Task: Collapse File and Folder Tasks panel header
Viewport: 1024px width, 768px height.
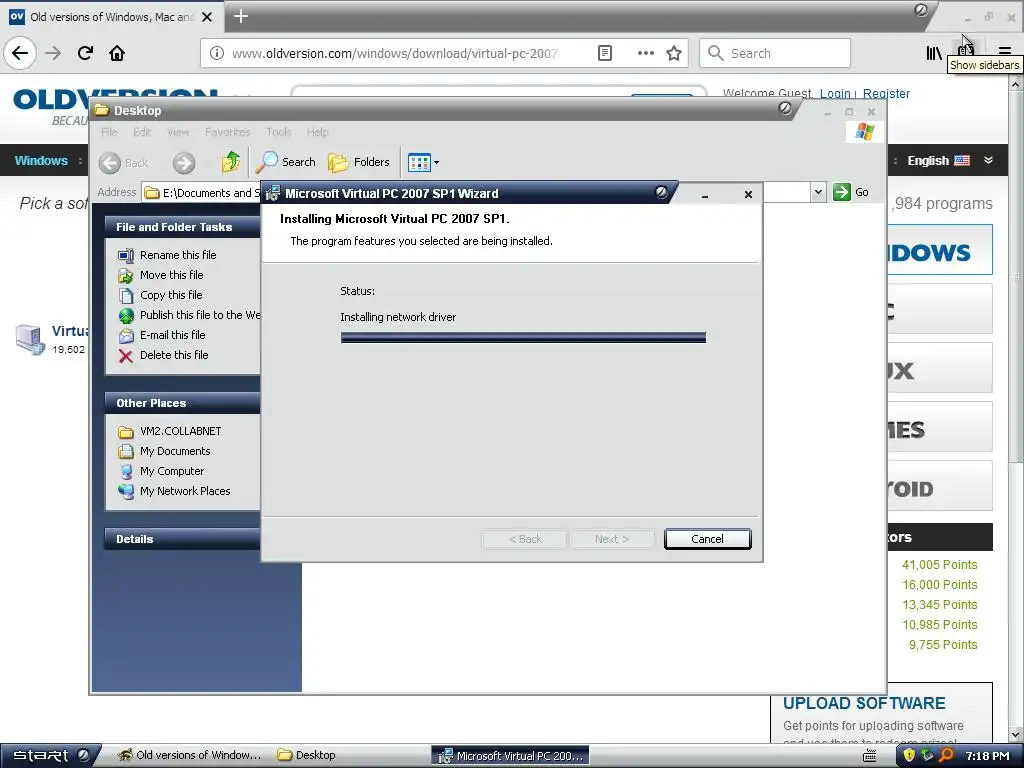Action: pos(182,227)
